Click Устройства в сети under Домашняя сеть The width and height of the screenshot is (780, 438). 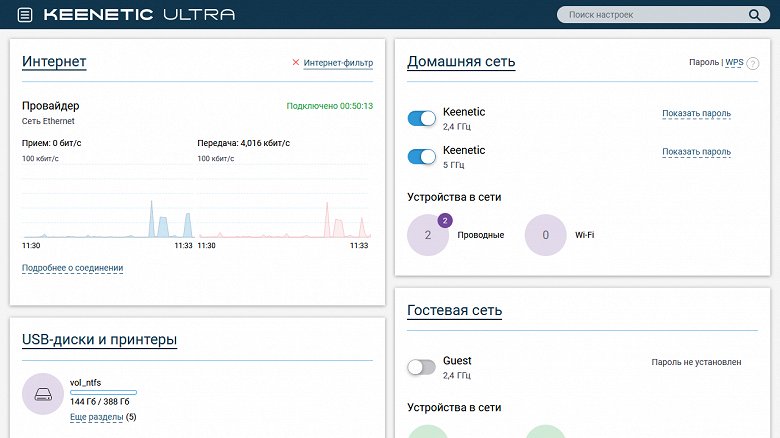(454, 197)
